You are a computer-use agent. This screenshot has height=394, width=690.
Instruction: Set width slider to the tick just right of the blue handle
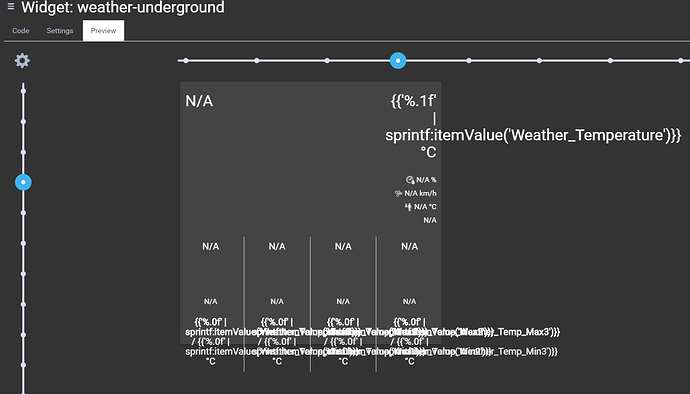coord(469,60)
